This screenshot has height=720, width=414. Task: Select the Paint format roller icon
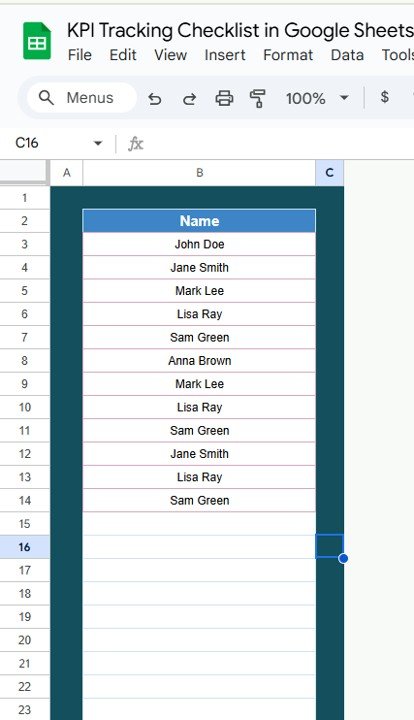pos(258,98)
